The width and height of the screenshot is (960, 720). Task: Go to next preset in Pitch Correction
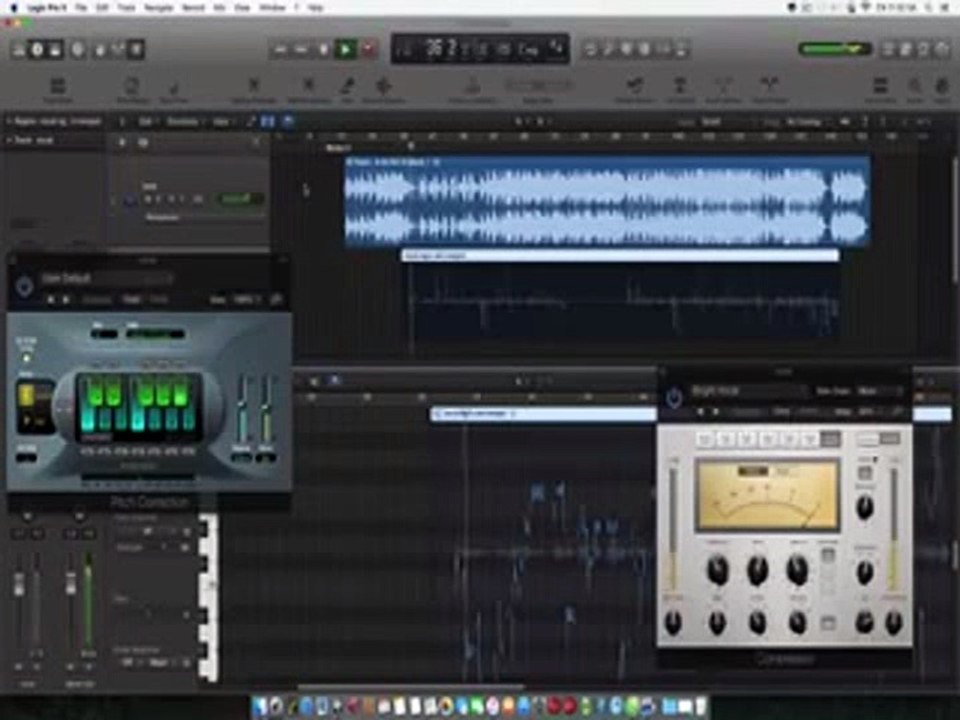[66, 300]
